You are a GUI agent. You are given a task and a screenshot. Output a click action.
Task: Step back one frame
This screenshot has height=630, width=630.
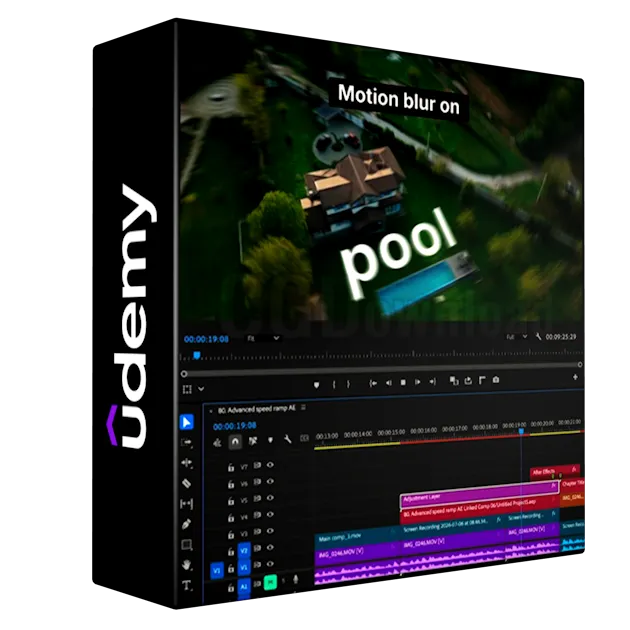pyautogui.click(x=389, y=383)
